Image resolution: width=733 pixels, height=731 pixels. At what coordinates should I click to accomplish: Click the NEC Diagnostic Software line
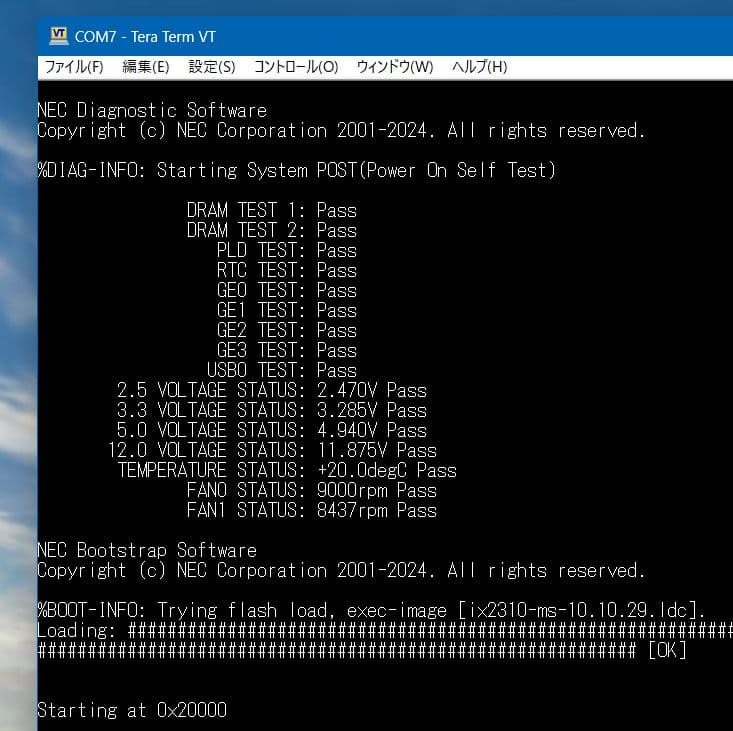point(152,110)
